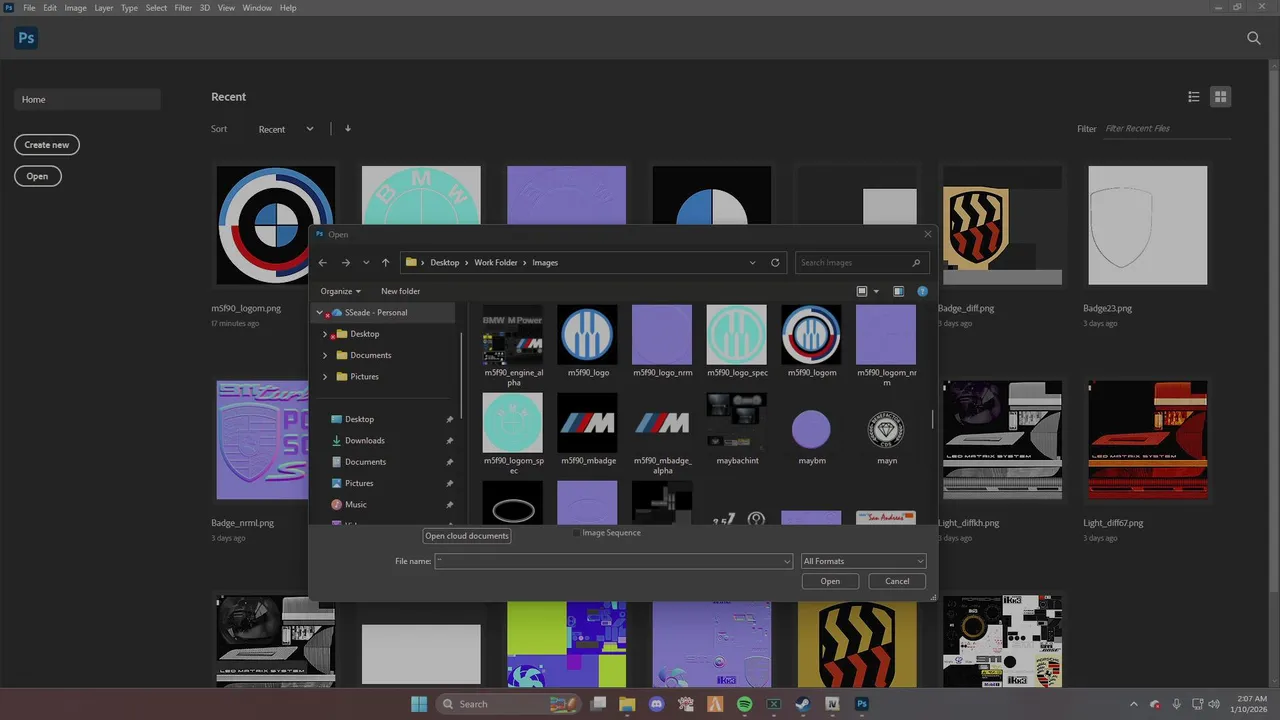Open the Layer menu
The height and width of the screenshot is (720, 1280).
pyautogui.click(x=104, y=8)
